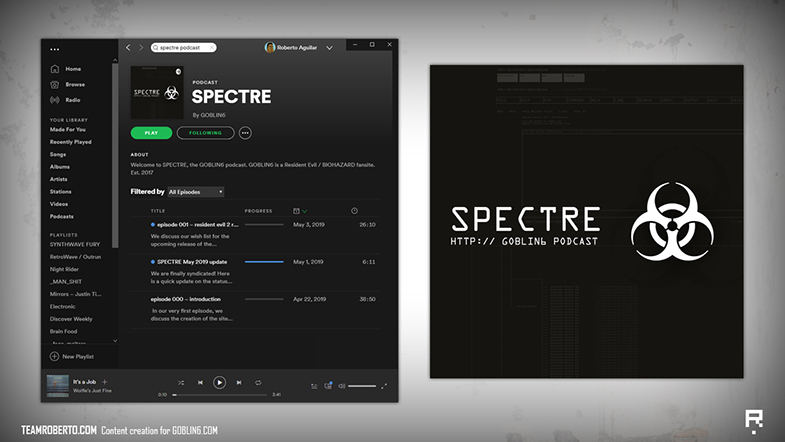Open Browse in the sidebar

75,85
